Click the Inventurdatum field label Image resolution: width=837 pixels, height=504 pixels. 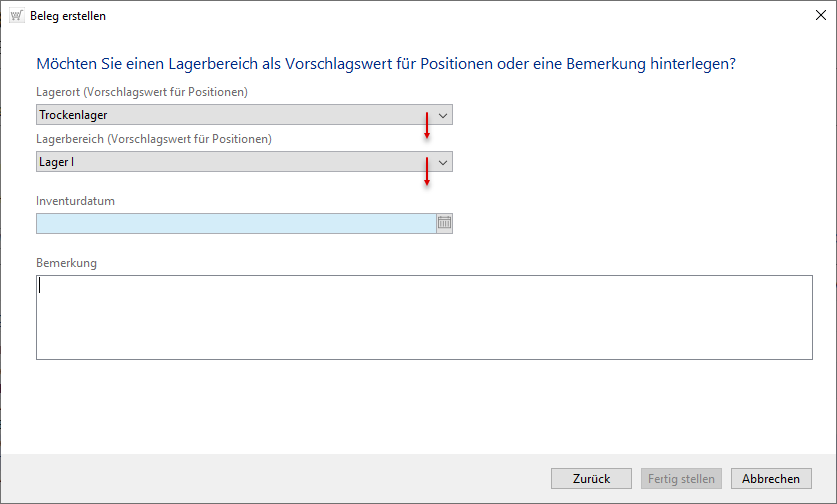pos(76,201)
